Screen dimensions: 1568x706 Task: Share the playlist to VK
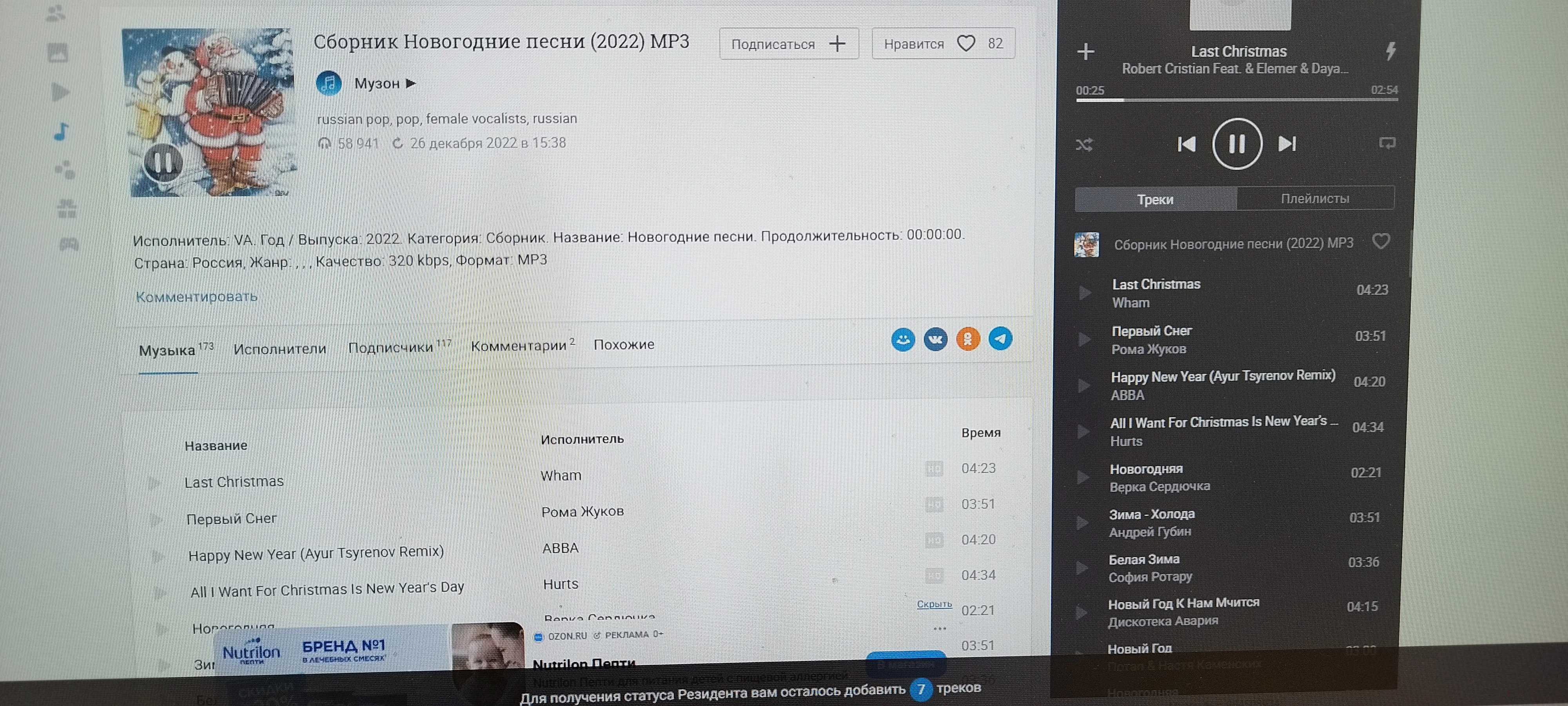pyautogui.click(x=936, y=339)
